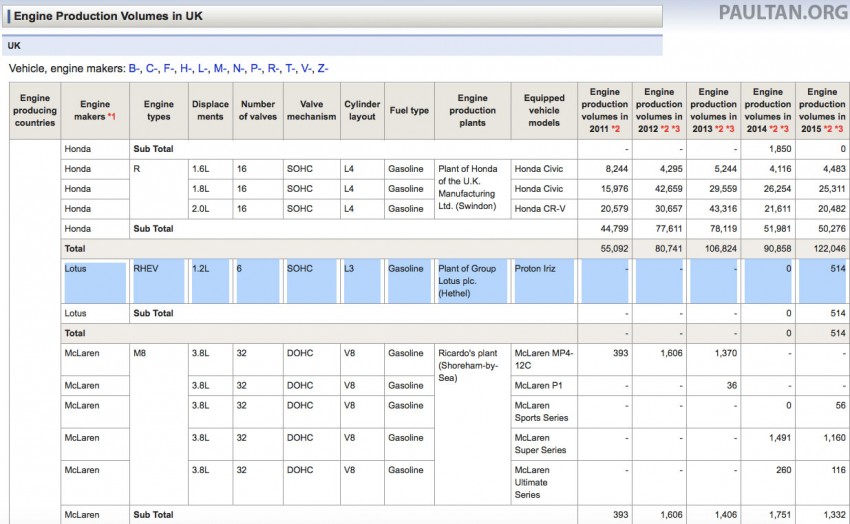
Task: Click the 'Displacements' column header
Action: point(210,111)
